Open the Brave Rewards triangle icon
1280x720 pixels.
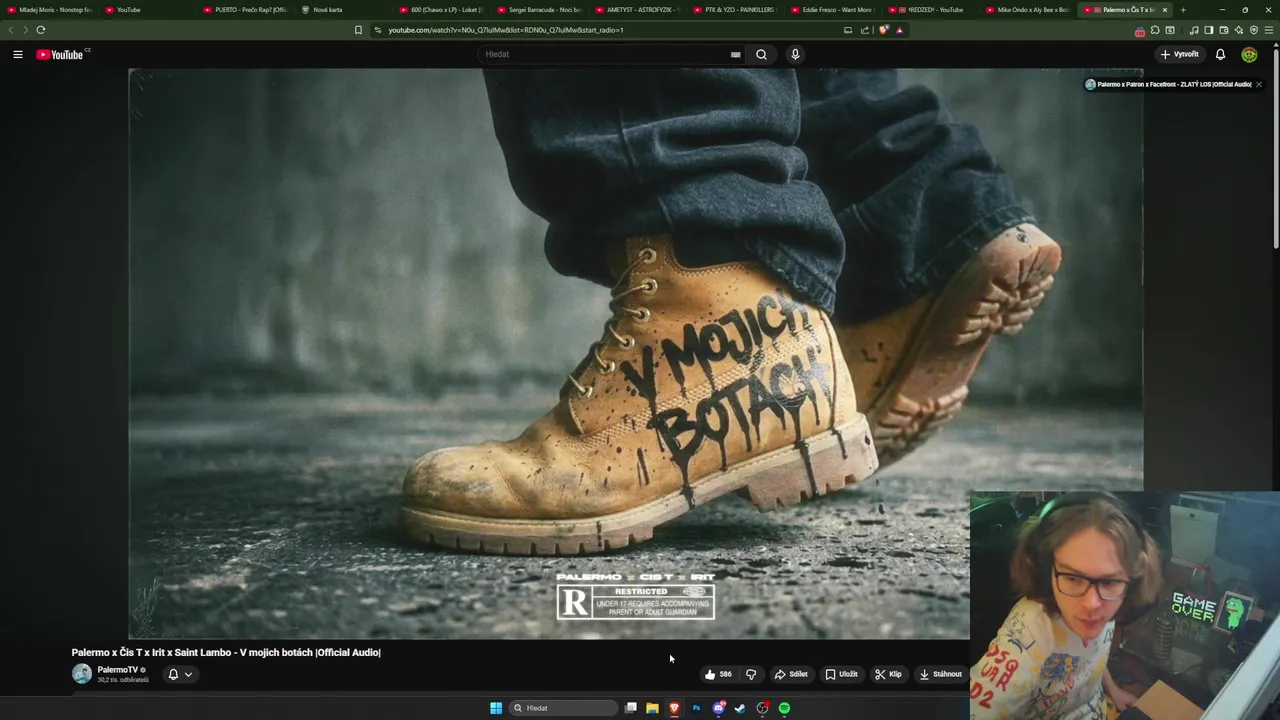point(899,30)
